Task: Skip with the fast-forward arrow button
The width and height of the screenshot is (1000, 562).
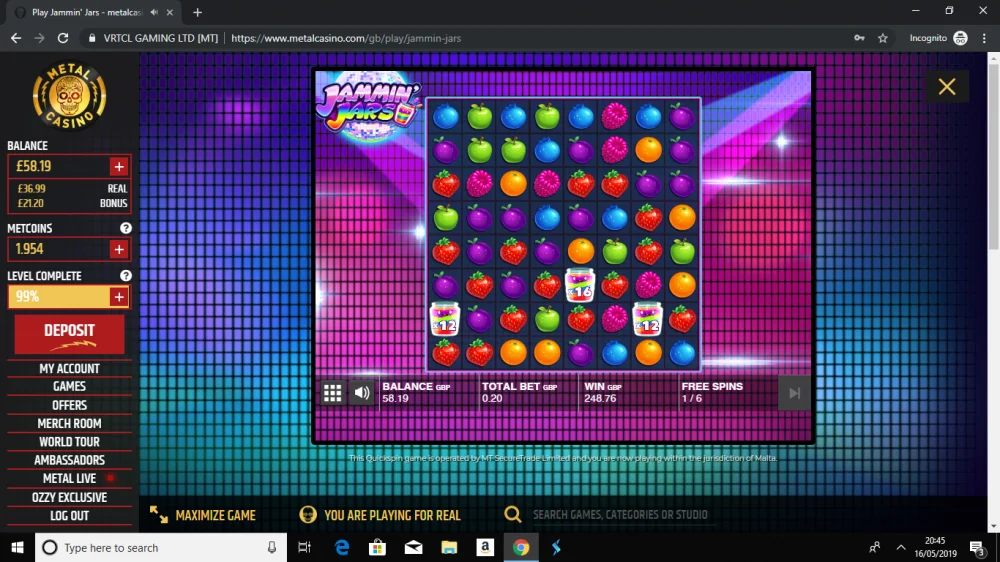Action: point(794,393)
